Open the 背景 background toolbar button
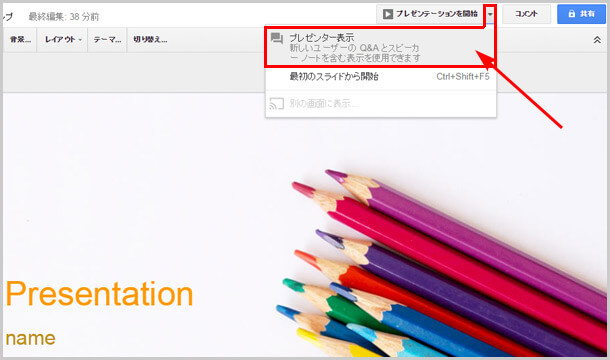Screen dimensions: 610x360 pos(20,40)
